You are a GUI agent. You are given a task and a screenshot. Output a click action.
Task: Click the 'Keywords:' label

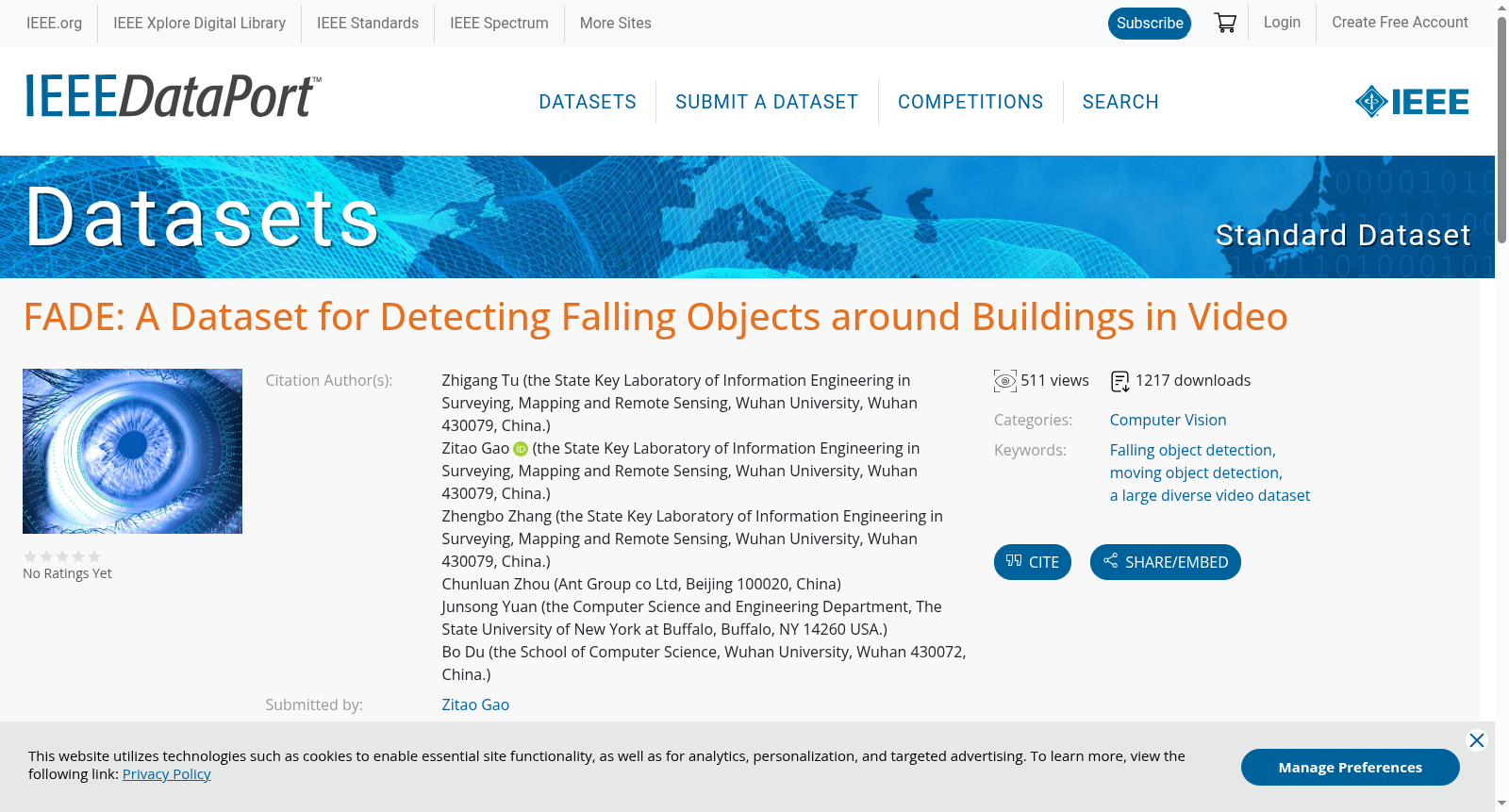pos(1030,451)
